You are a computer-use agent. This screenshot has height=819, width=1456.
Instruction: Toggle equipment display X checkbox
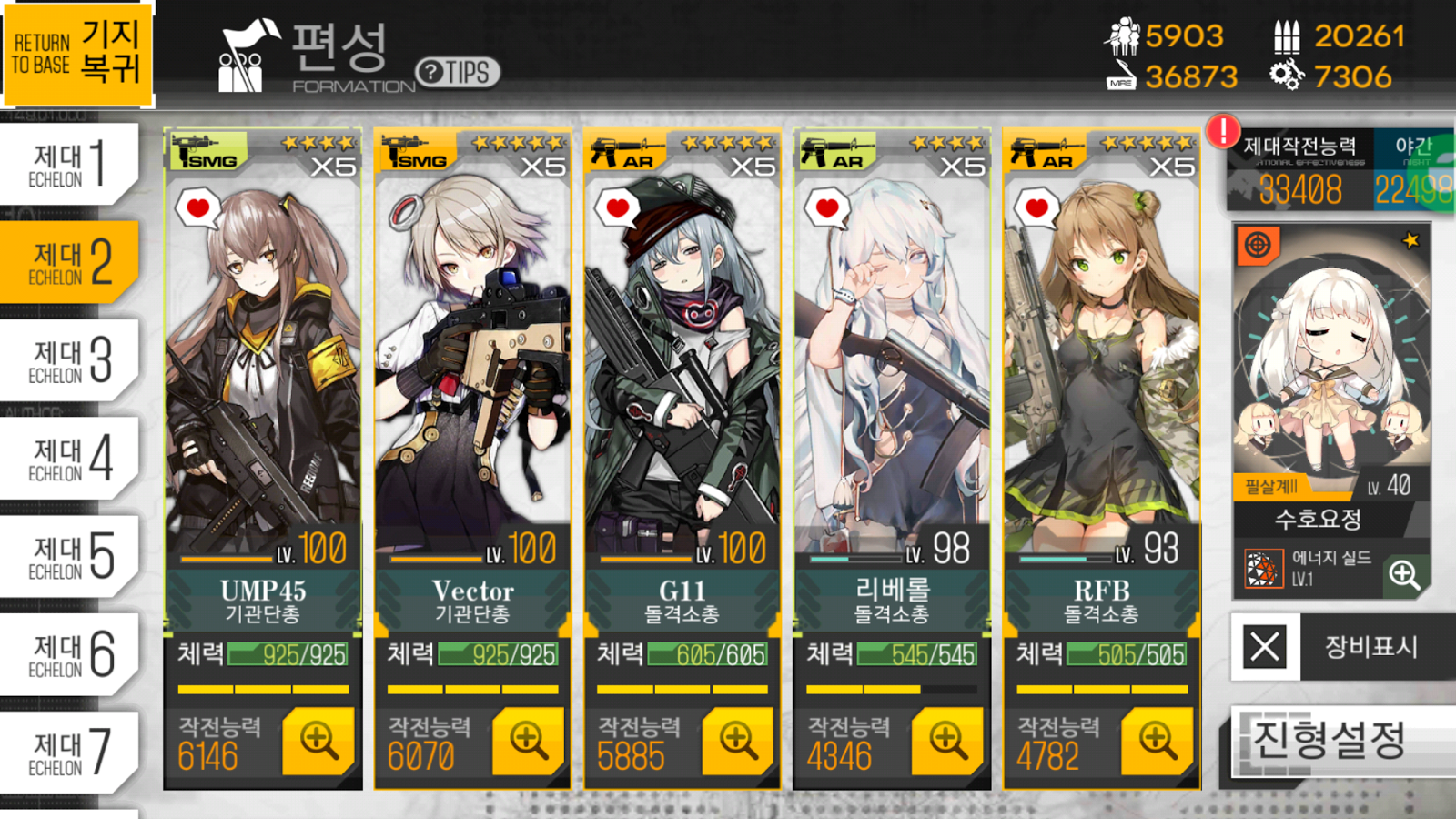(1265, 647)
